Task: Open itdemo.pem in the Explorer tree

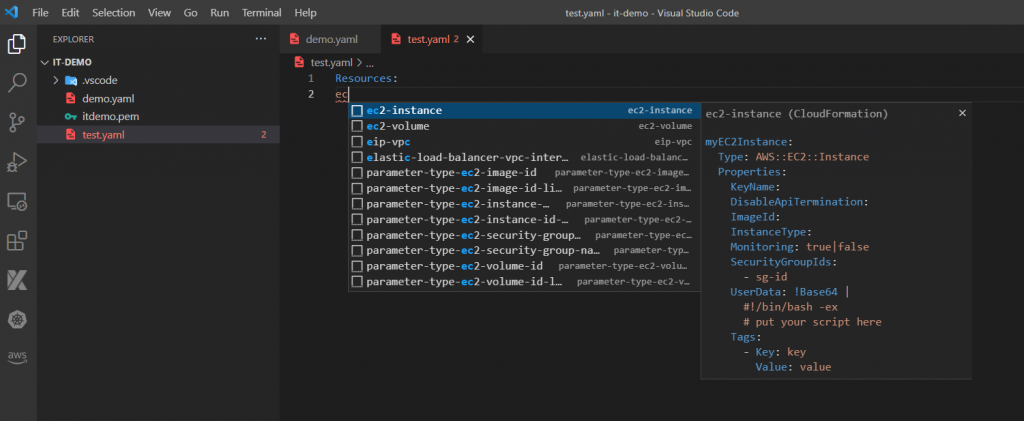Action: pyautogui.click(x=159, y=117)
